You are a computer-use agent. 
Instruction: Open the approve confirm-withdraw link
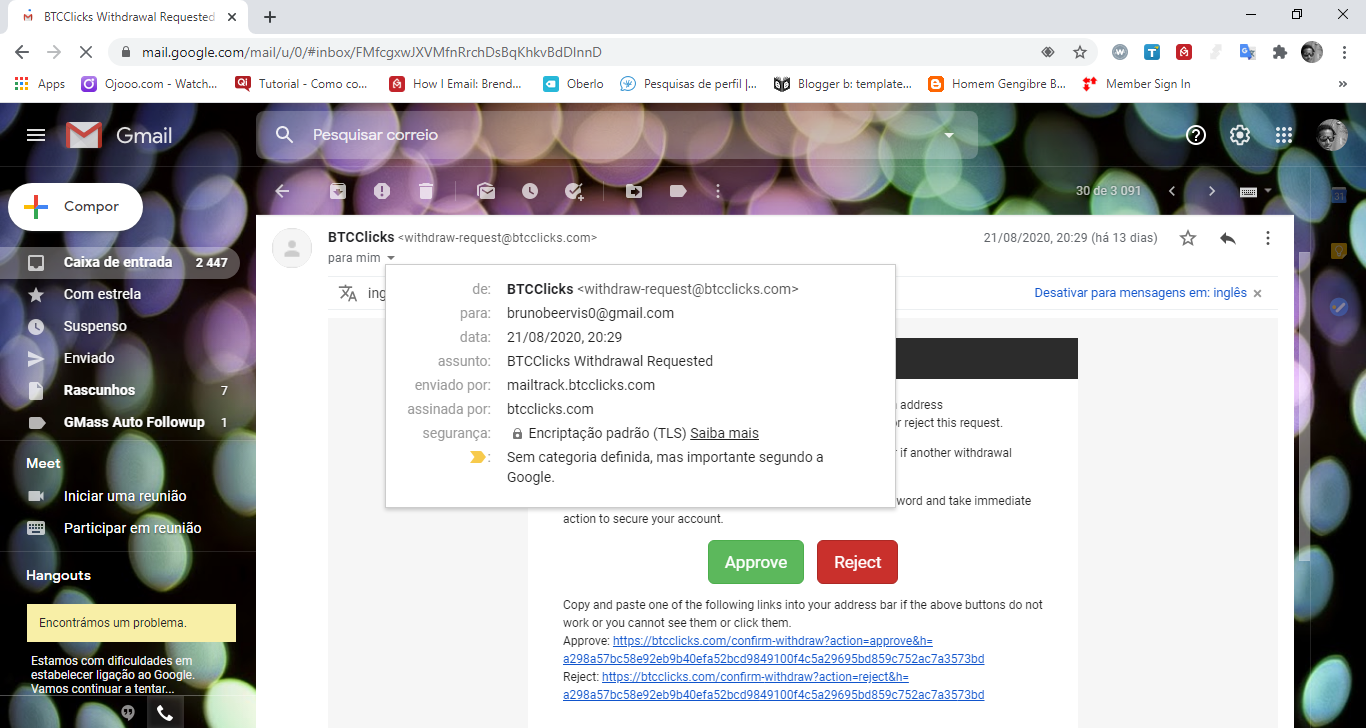pyautogui.click(x=773, y=650)
